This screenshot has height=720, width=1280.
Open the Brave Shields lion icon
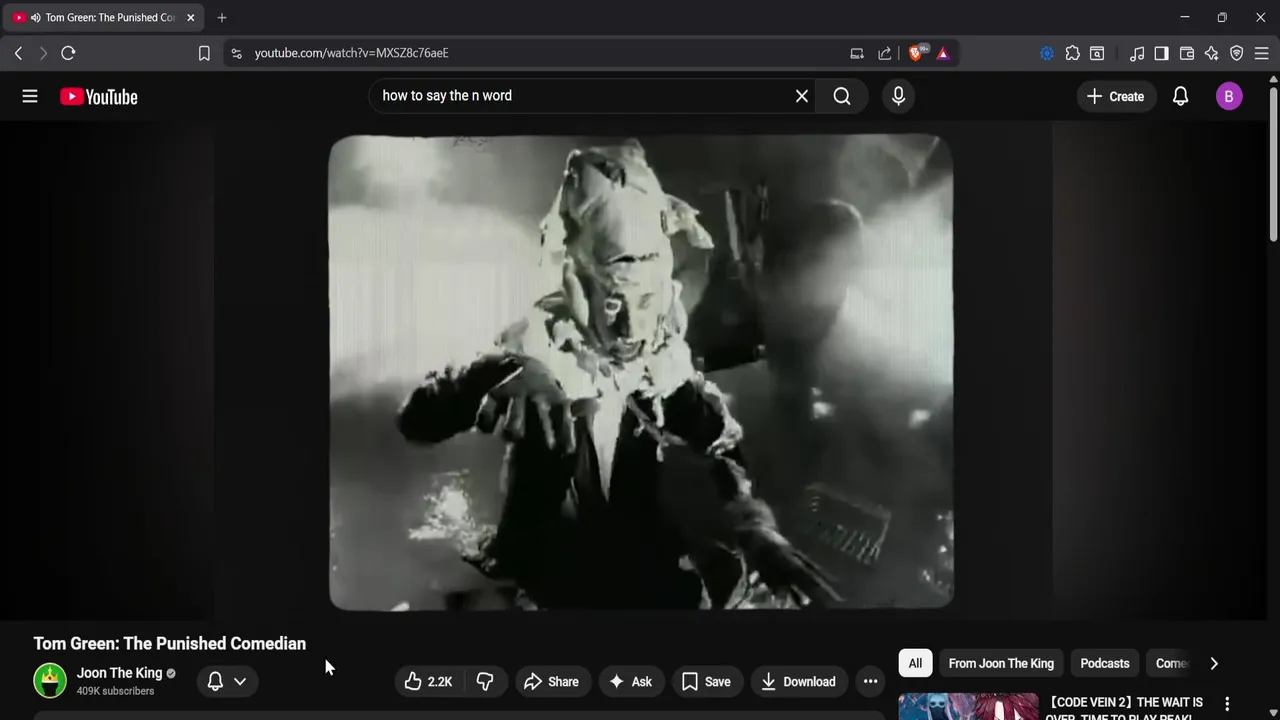point(916,53)
